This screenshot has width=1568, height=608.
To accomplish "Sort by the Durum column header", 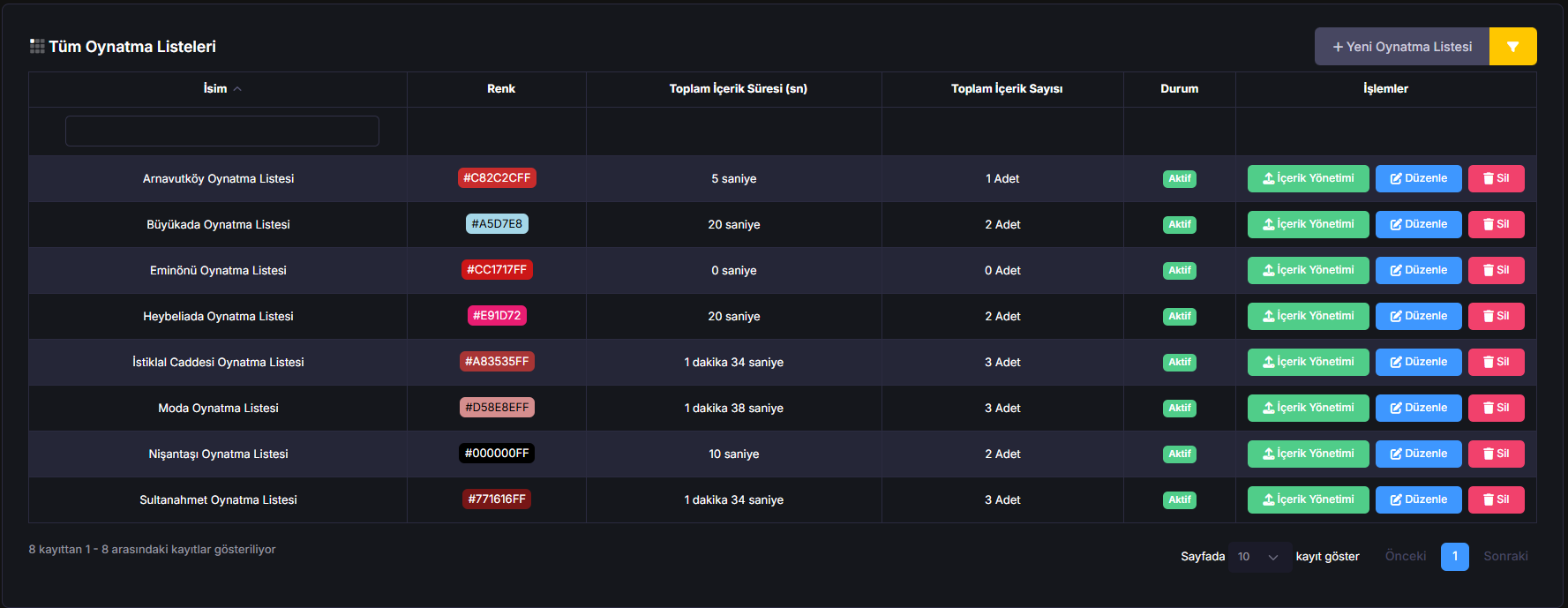I will (x=1179, y=89).
